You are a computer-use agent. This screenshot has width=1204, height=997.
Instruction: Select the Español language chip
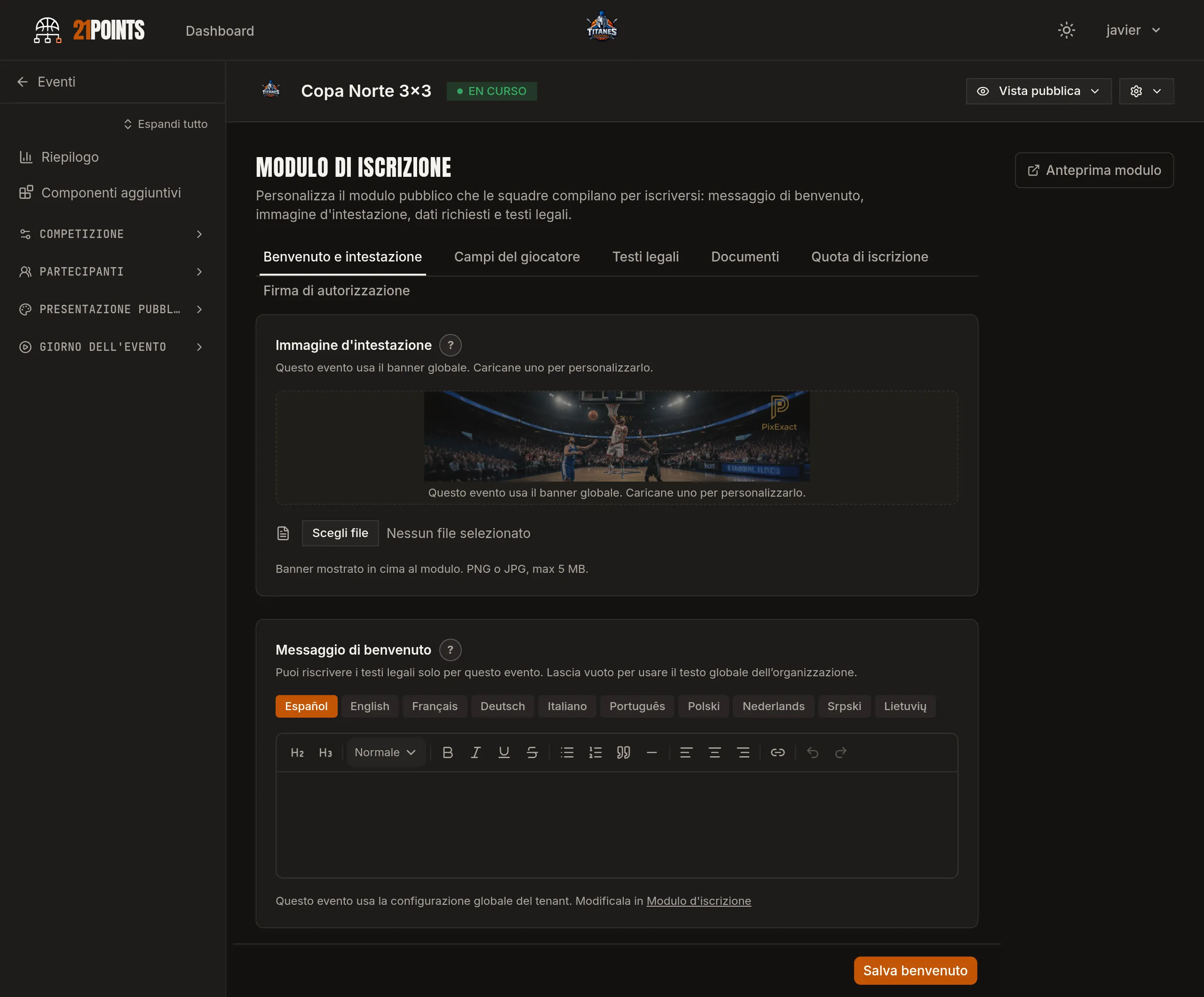tap(306, 706)
